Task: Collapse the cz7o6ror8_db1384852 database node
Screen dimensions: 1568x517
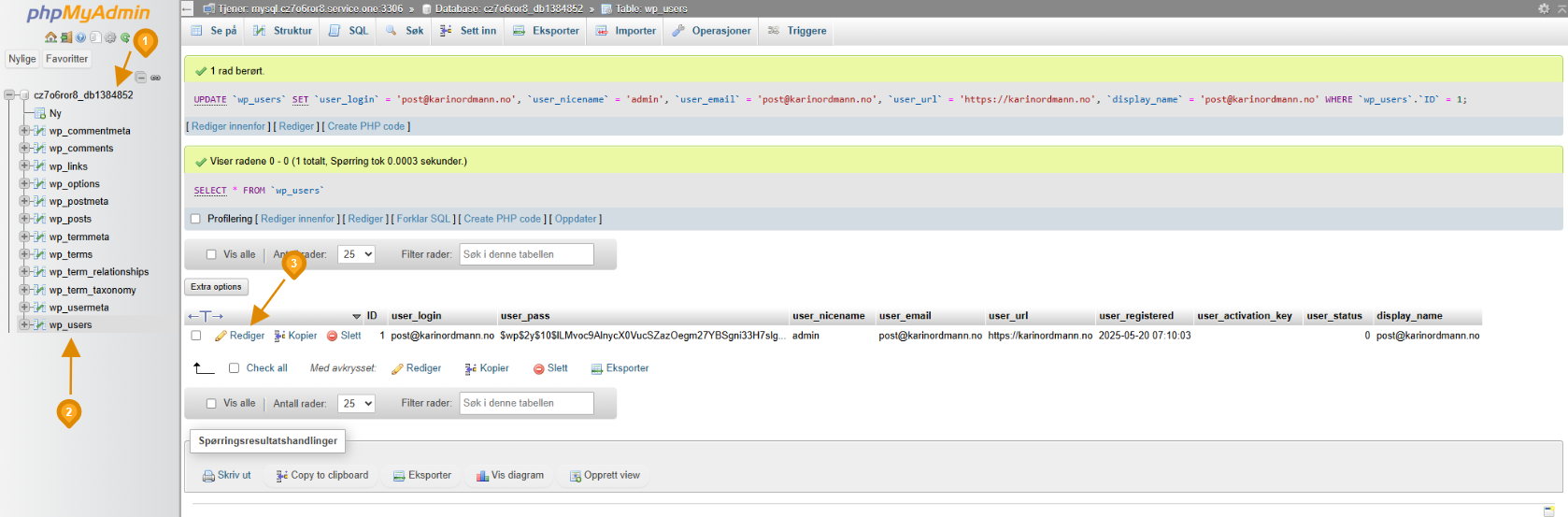Action: [9, 95]
